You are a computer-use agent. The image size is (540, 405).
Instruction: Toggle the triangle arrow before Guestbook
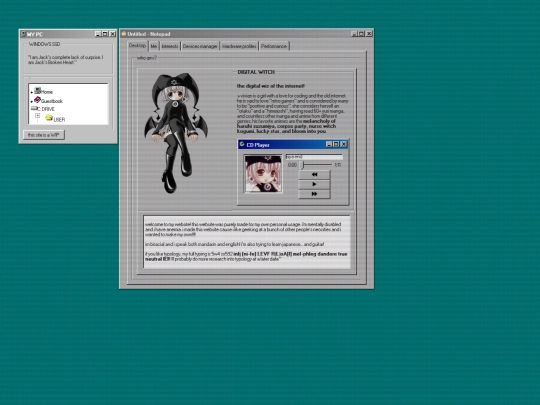(32, 101)
